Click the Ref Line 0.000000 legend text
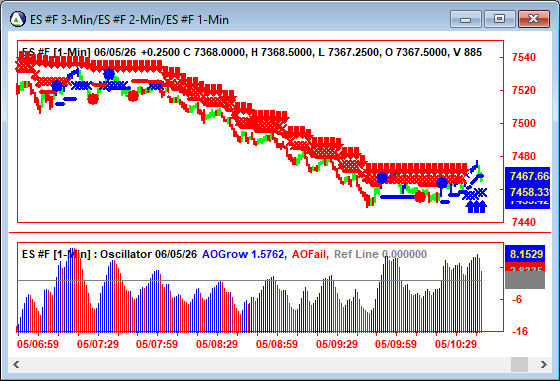 [x=380, y=254]
